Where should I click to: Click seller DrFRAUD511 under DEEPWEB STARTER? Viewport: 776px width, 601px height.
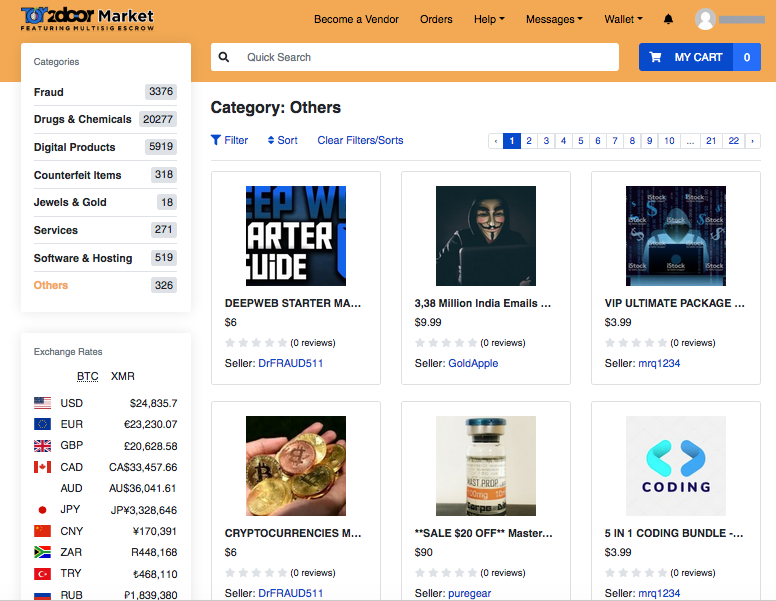(291, 363)
